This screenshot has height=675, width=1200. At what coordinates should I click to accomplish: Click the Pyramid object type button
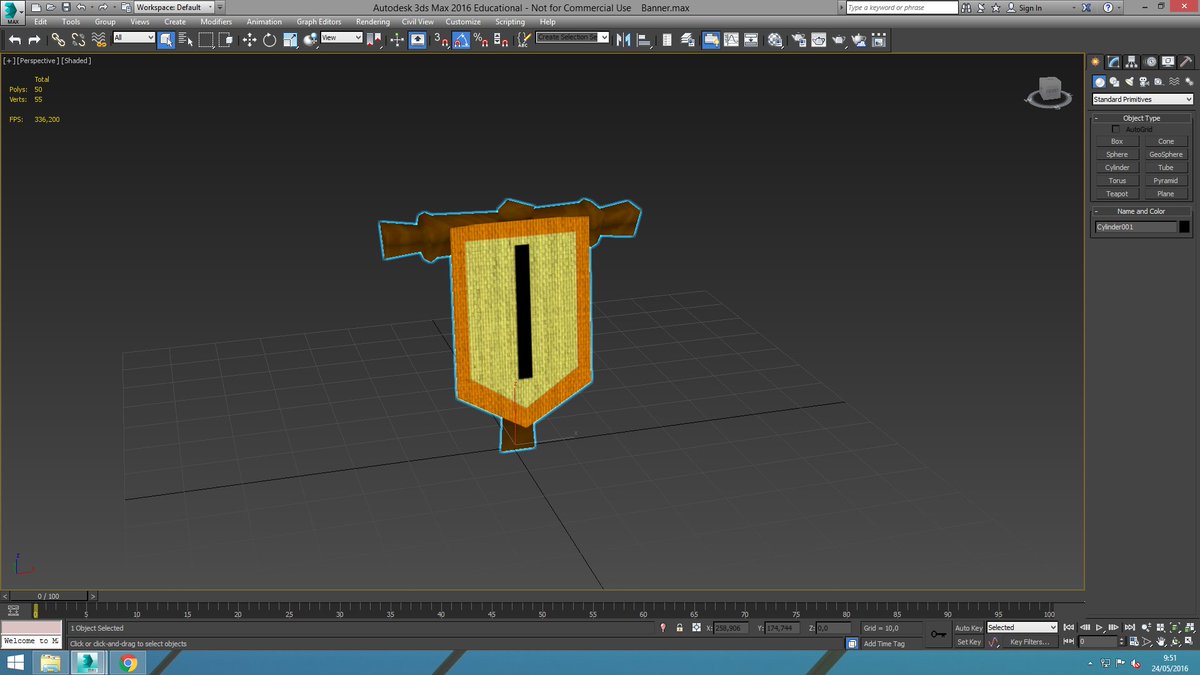(1166, 181)
